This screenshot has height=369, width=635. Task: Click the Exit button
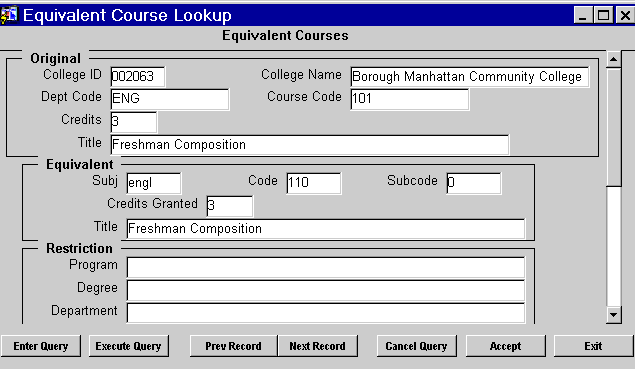(593, 346)
